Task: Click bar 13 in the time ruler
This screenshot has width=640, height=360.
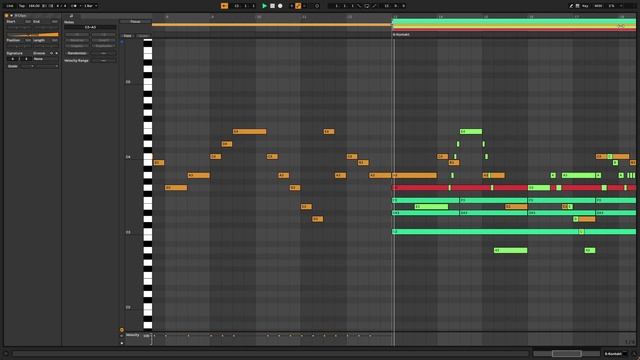Action: tap(395, 17)
